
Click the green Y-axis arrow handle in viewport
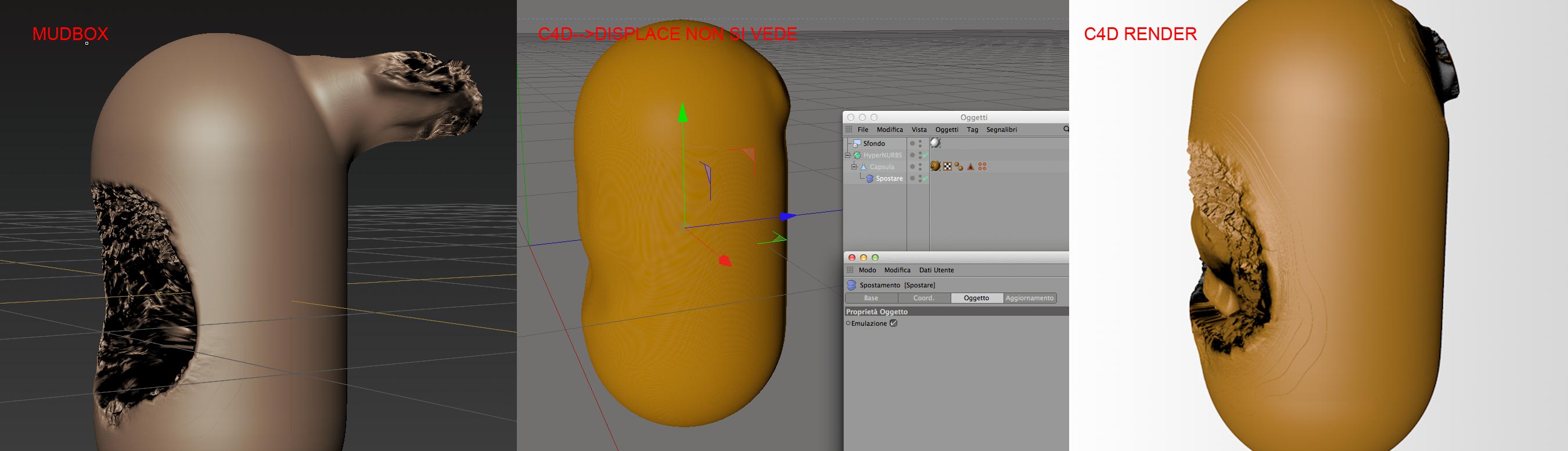pyautogui.click(x=683, y=113)
